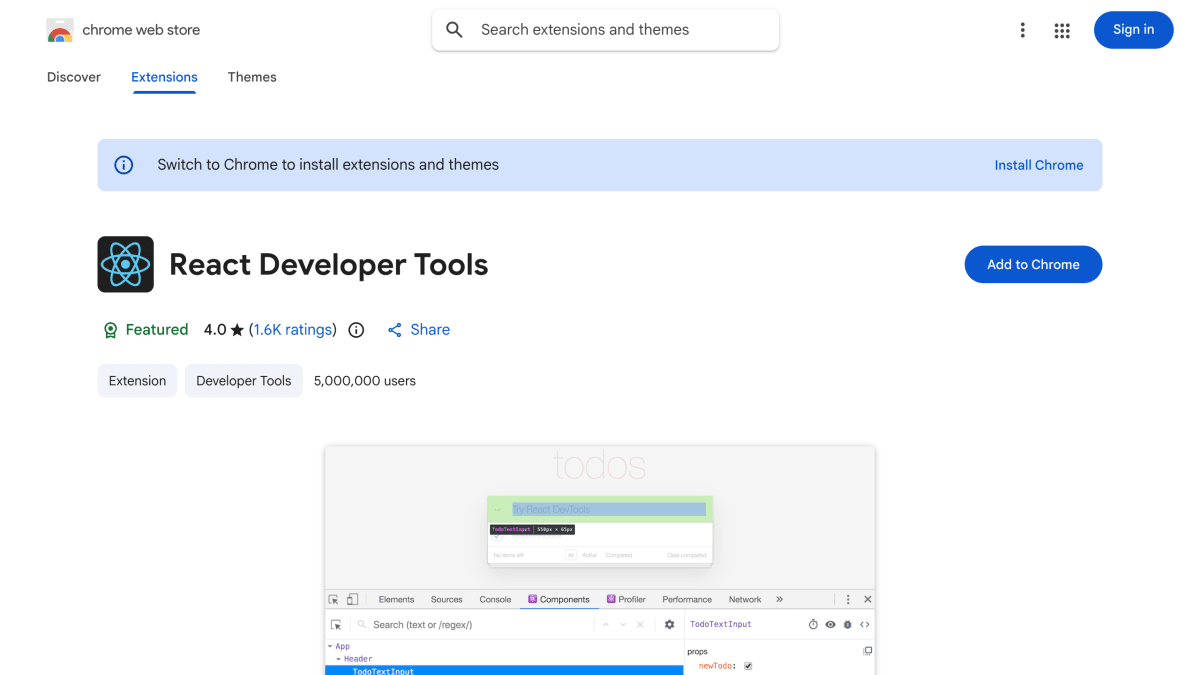Collapse the Header tree node in preview
The image size is (1200, 675).
coord(339,659)
